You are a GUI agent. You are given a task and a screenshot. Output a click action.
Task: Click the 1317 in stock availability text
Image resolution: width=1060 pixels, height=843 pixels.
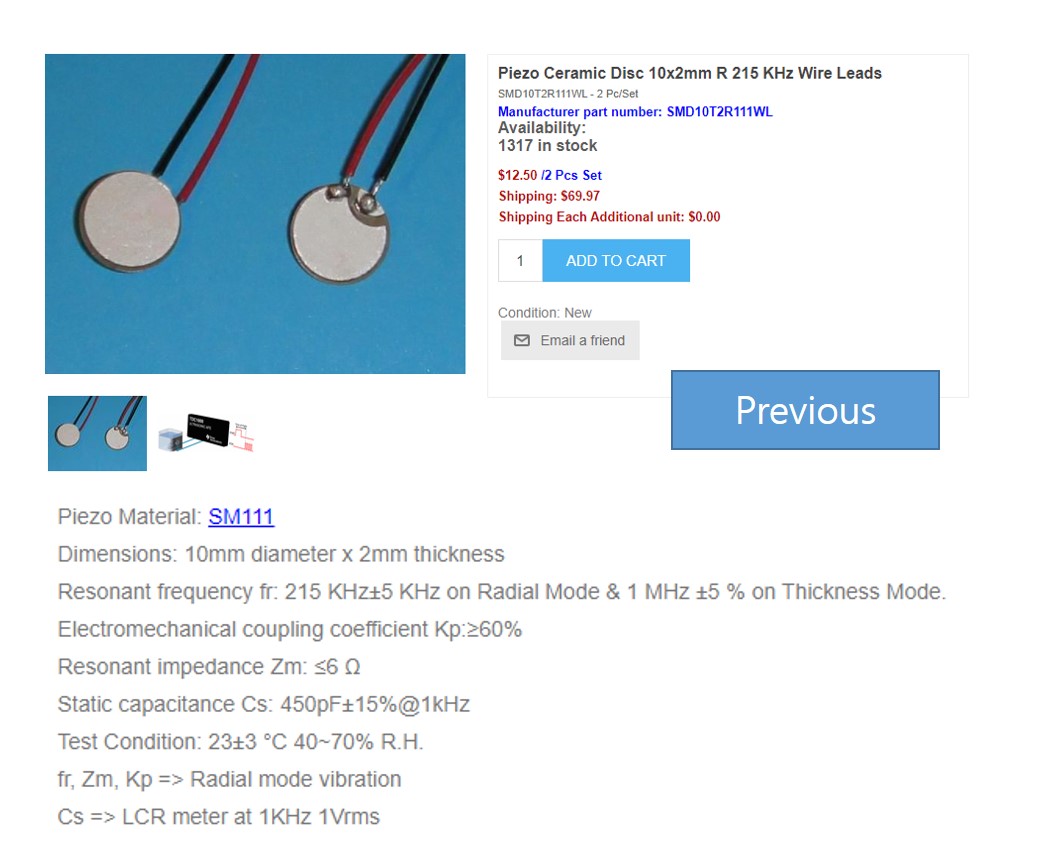pos(548,145)
